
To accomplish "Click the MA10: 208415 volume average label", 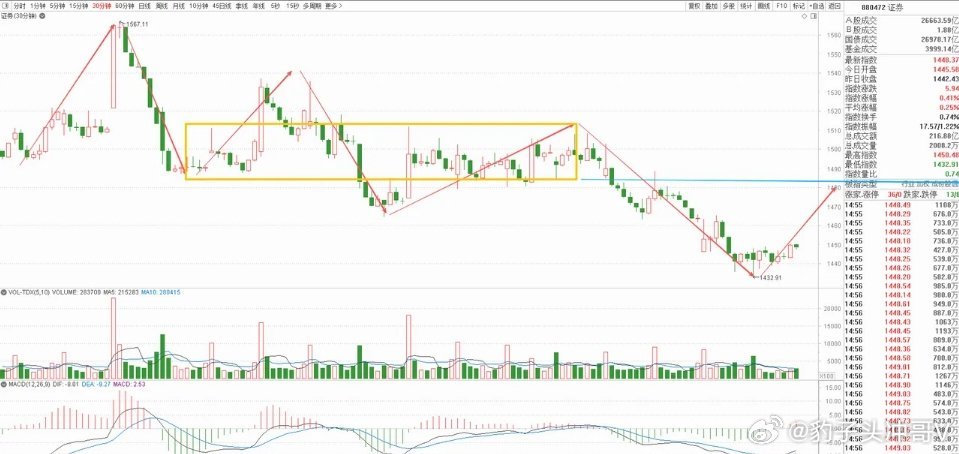I will pyautogui.click(x=161, y=292).
